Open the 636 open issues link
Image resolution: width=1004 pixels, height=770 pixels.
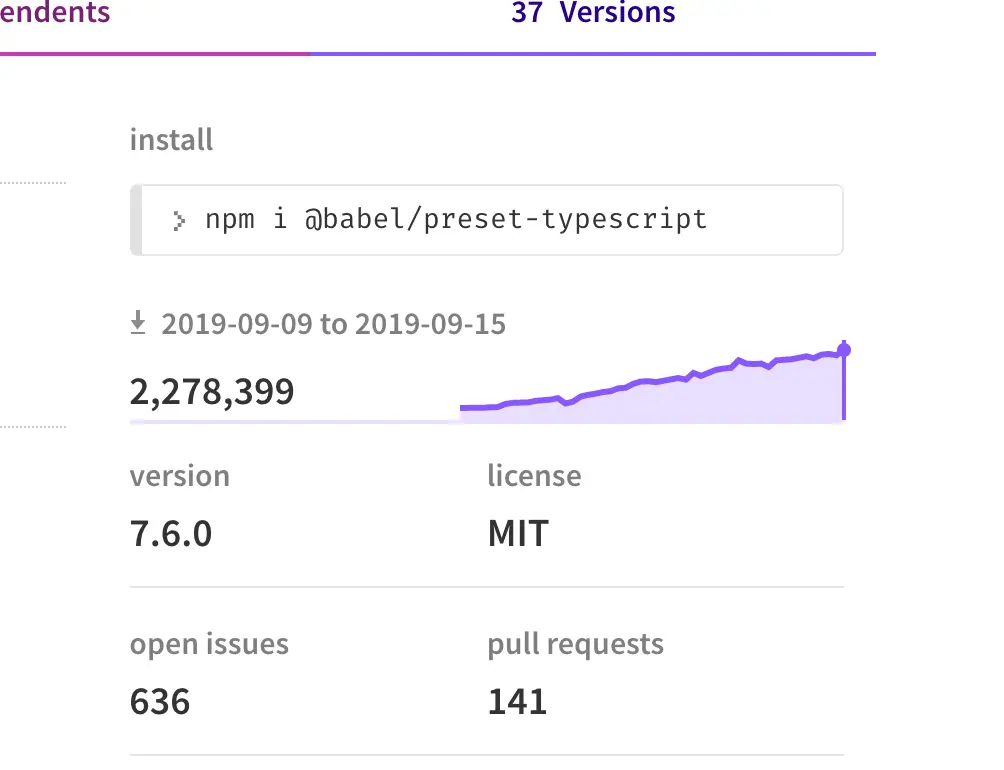point(160,702)
